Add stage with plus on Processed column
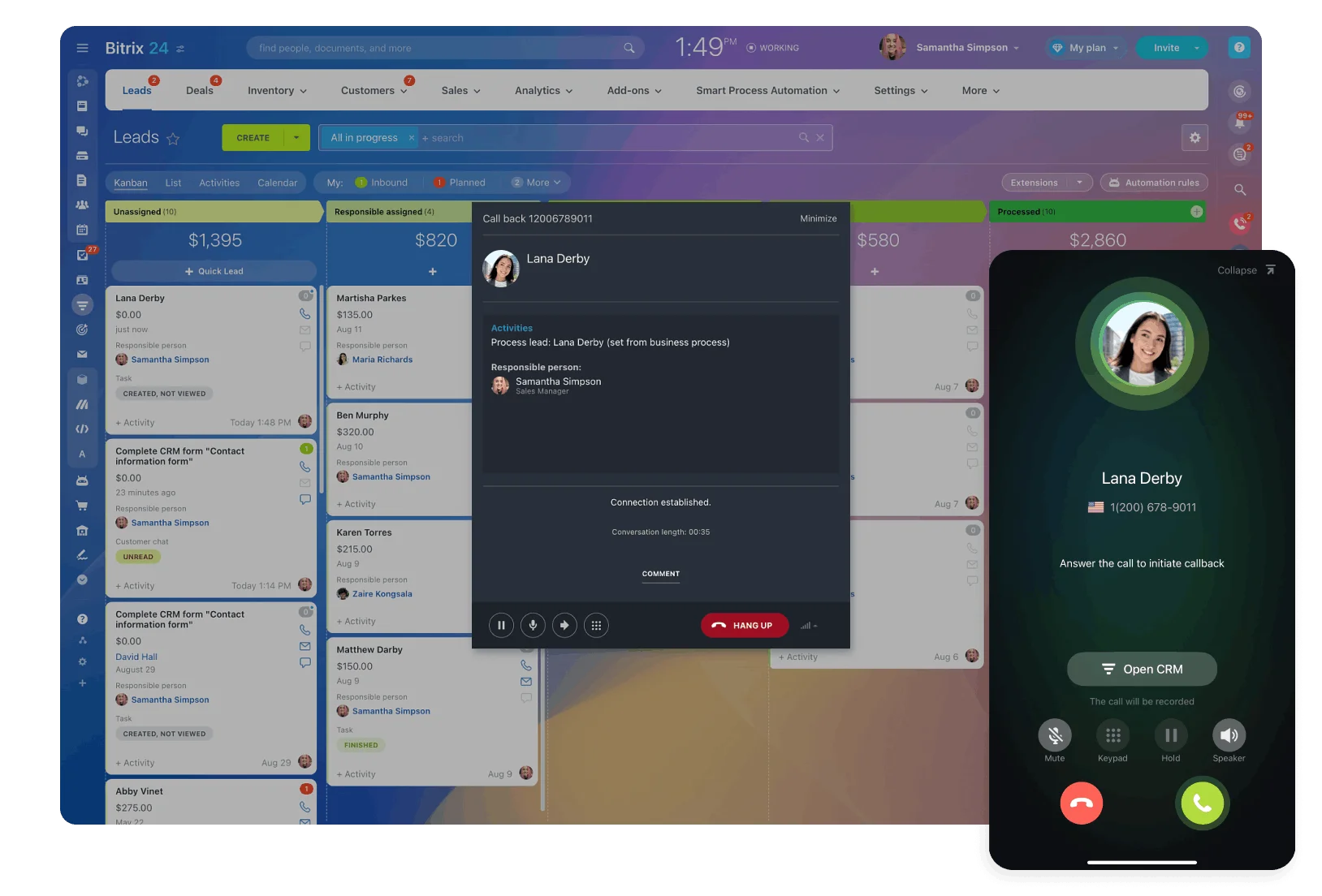This screenshot has width=1322, height=896. (x=1197, y=212)
